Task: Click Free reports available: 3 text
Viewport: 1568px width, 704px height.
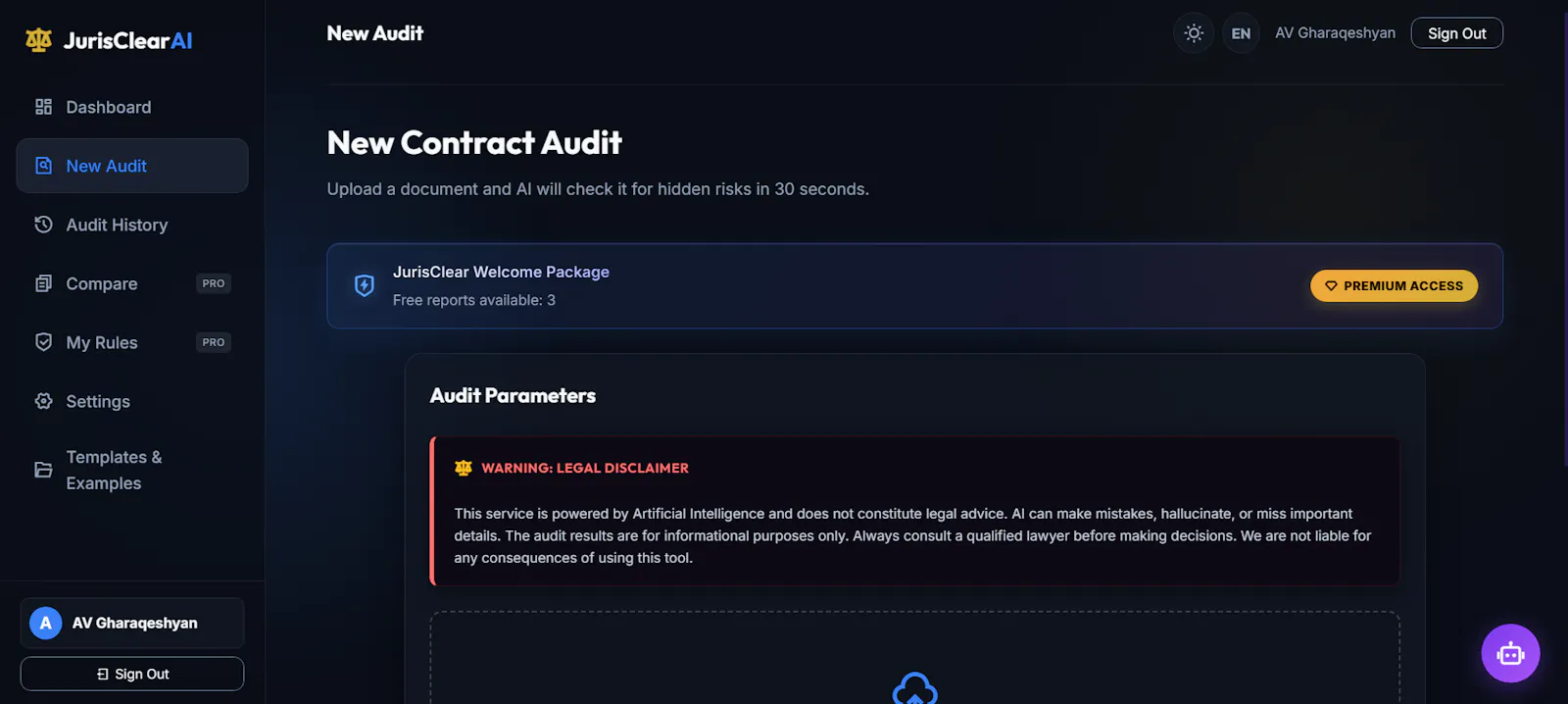Action: click(x=474, y=300)
